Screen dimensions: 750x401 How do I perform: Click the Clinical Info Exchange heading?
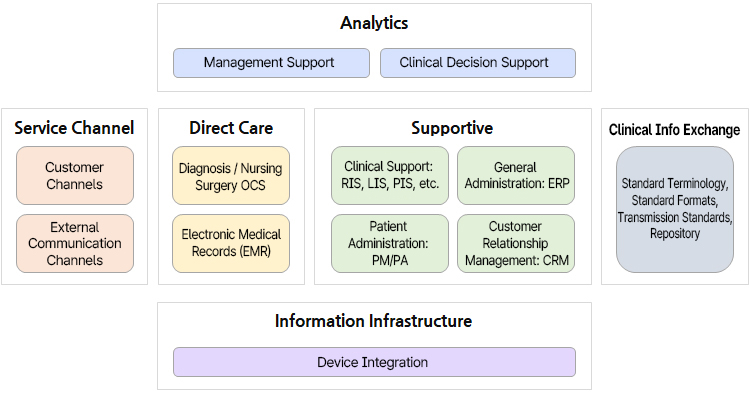tap(674, 130)
